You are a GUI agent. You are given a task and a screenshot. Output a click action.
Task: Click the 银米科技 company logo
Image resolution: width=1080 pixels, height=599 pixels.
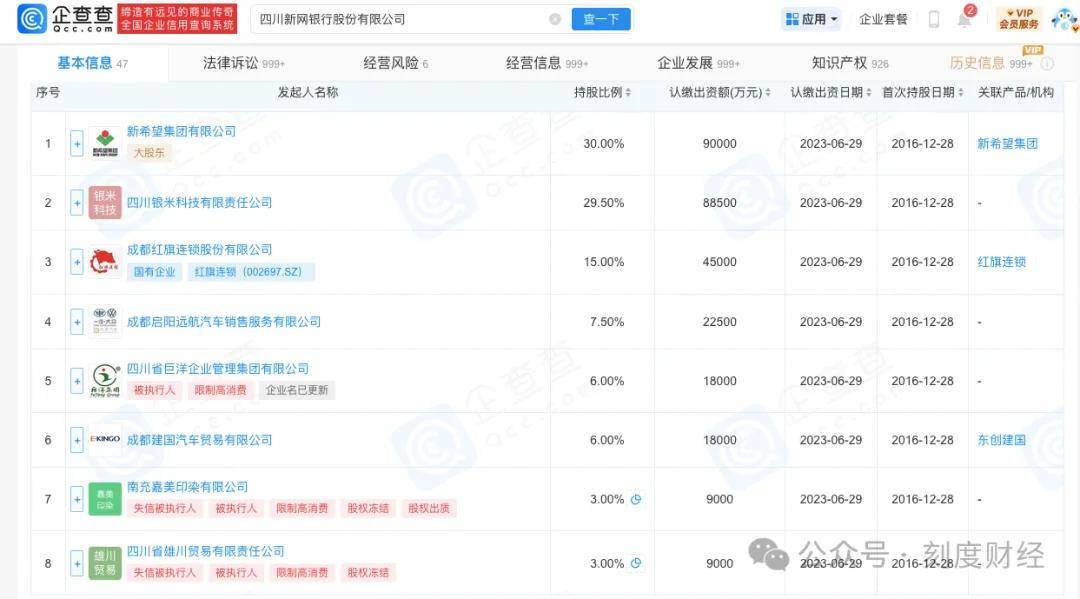point(105,202)
